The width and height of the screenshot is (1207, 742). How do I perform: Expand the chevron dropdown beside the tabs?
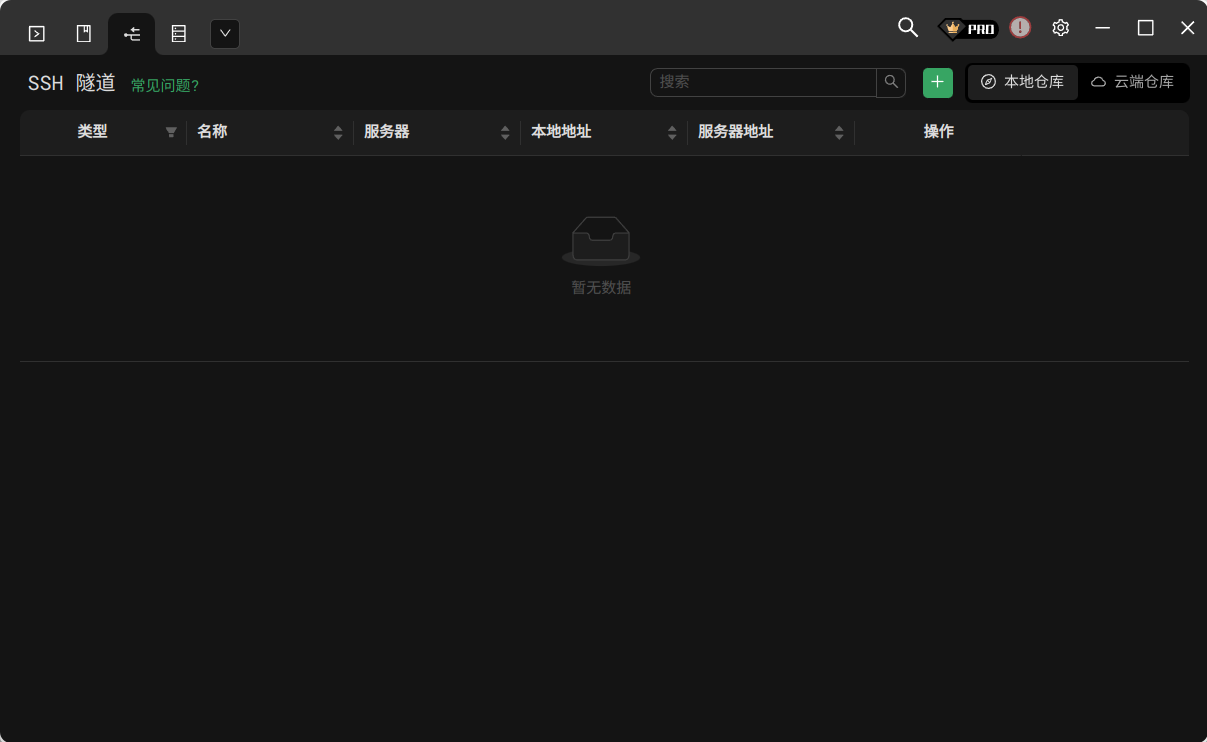pos(225,34)
